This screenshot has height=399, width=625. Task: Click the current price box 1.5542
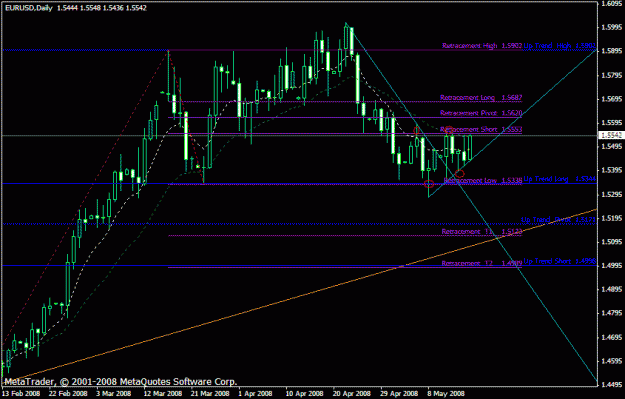(611, 136)
